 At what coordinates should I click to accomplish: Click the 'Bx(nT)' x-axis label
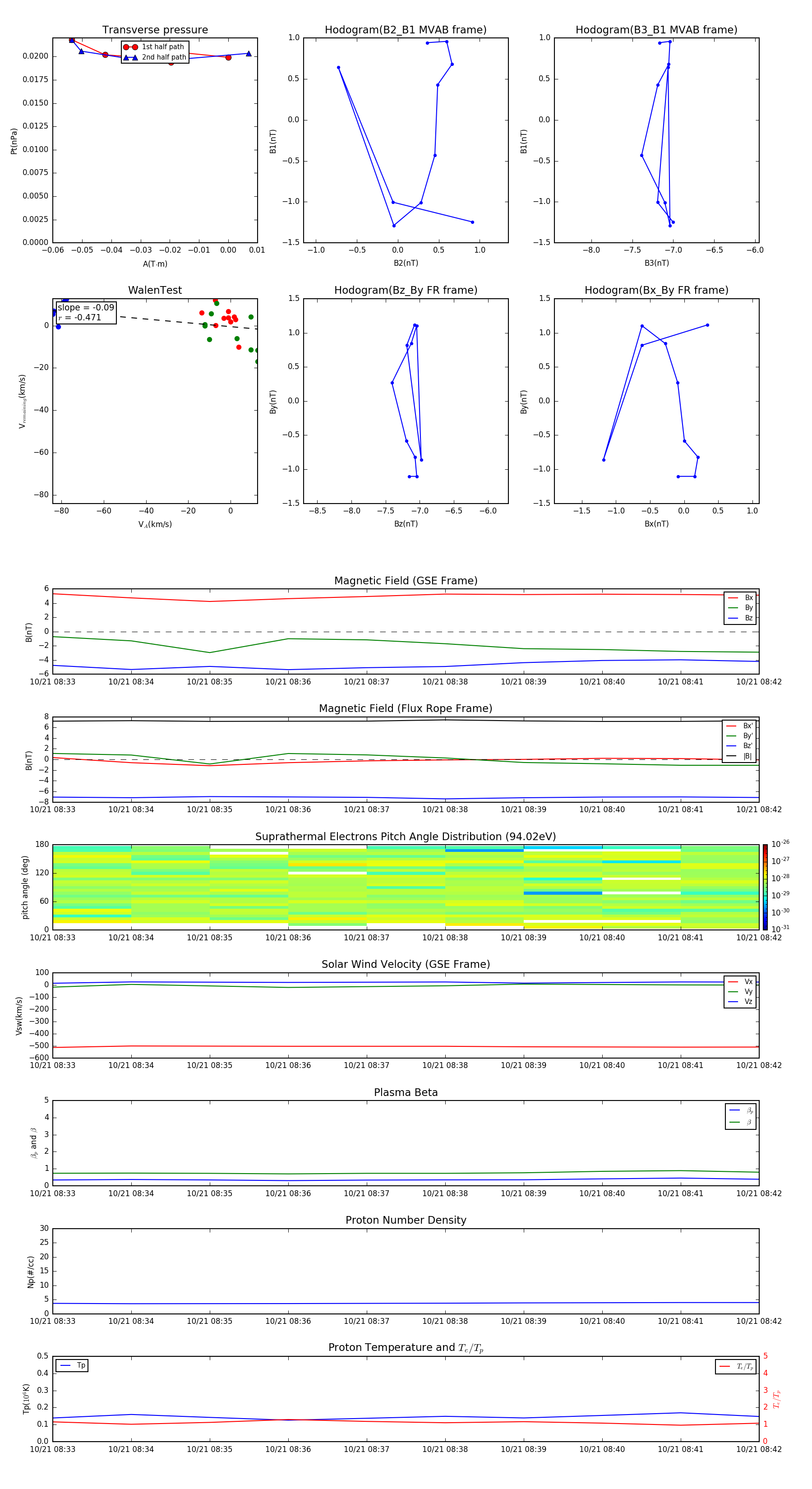coord(656,524)
